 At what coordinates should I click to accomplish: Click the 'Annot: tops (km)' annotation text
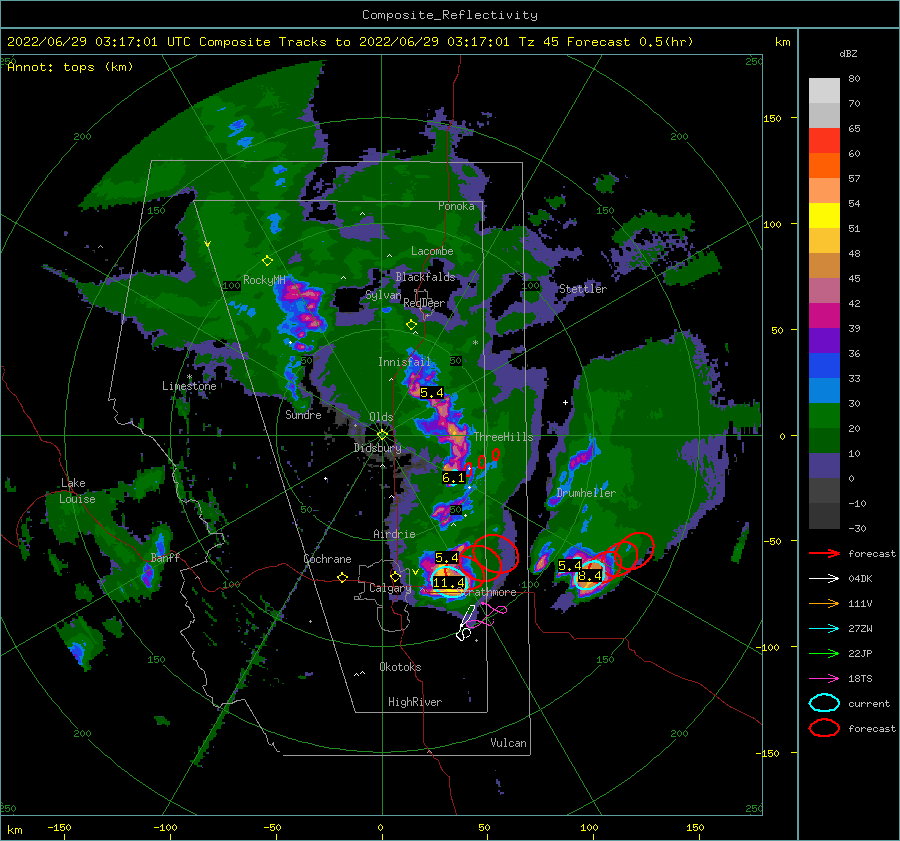(70, 67)
